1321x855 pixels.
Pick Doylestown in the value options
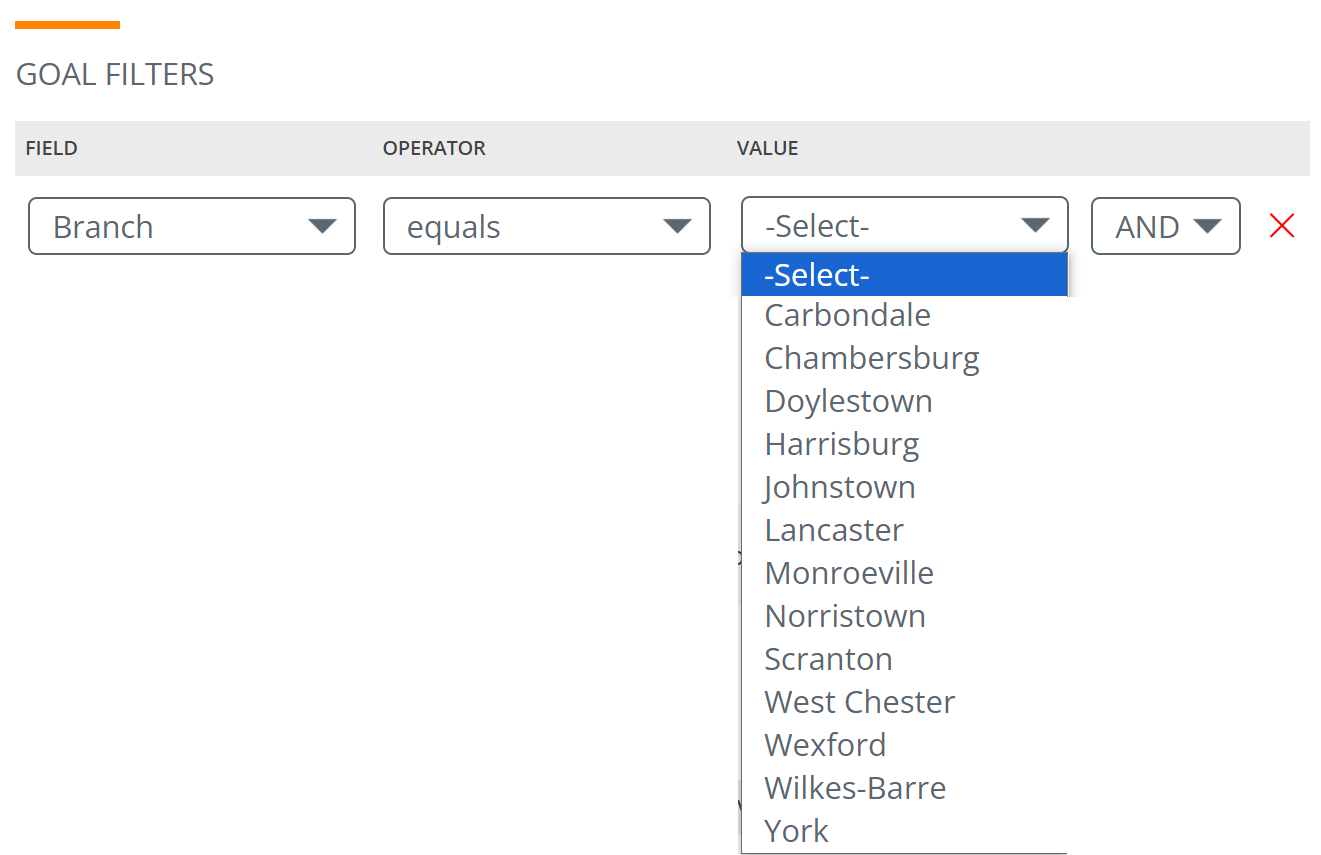pos(905,401)
